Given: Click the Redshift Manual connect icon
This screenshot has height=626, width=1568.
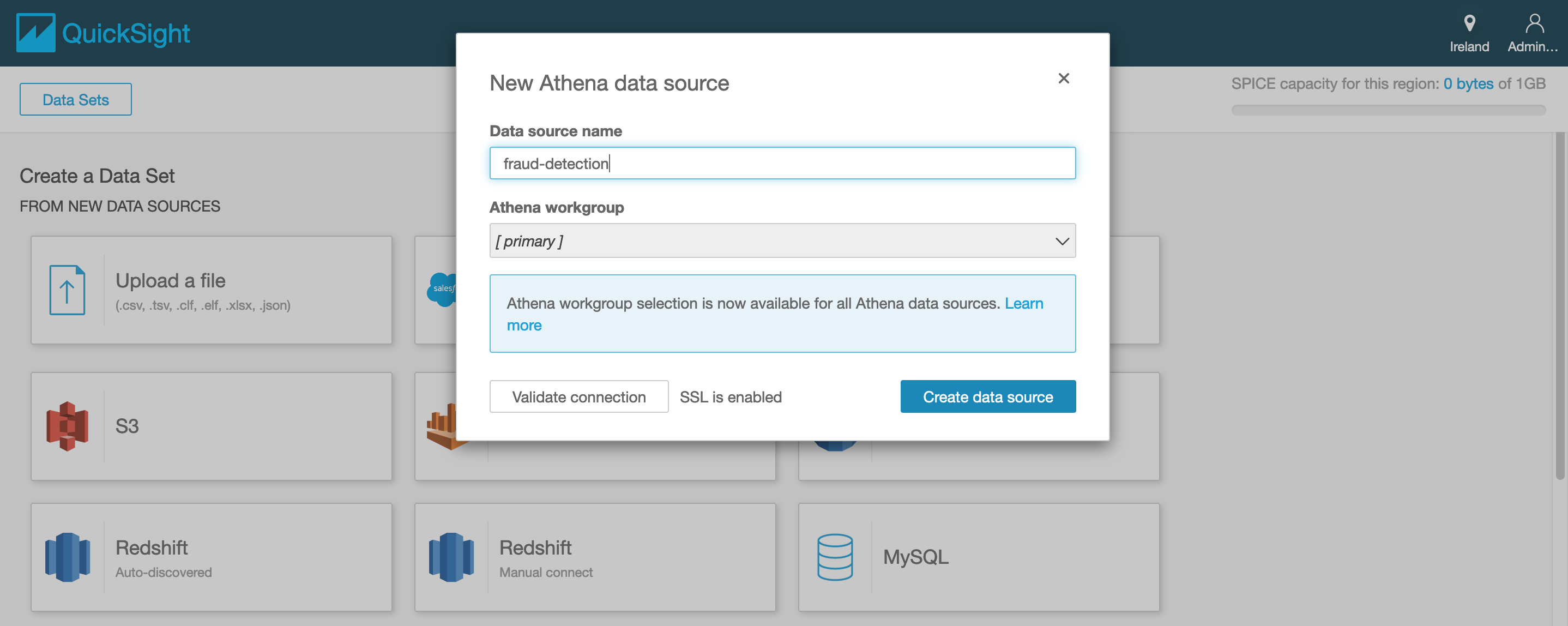Looking at the screenshot, I should point(450,557).
